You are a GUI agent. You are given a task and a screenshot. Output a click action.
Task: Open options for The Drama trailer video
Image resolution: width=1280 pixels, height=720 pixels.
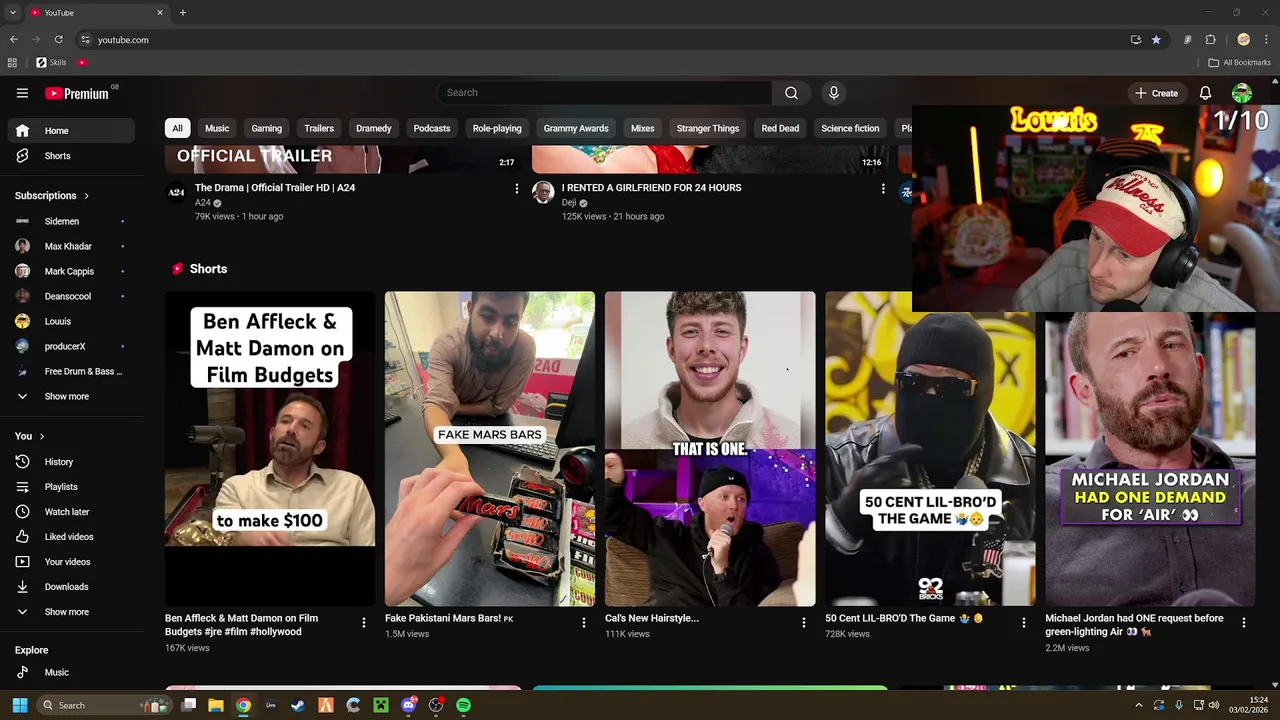[x=516, y=188]
